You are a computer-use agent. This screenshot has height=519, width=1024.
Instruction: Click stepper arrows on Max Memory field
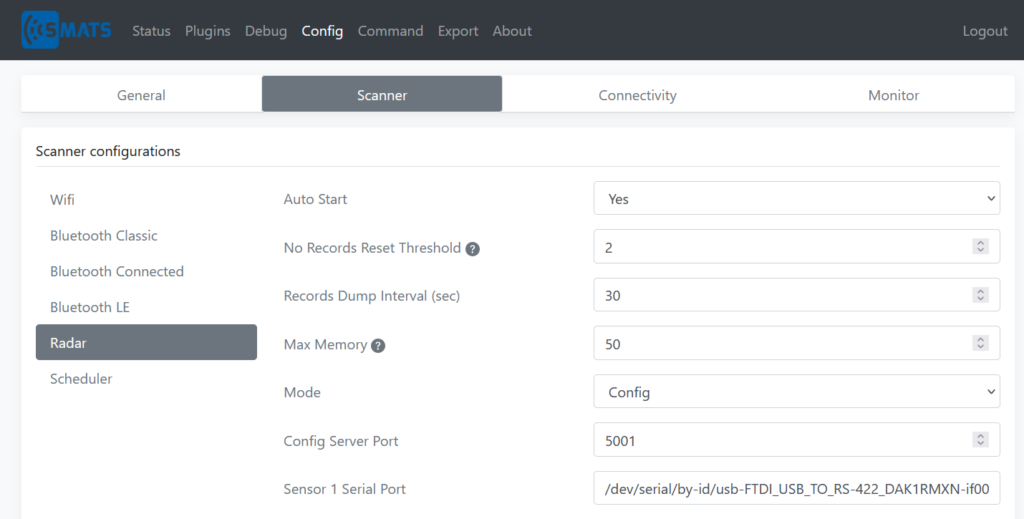coord(980,343)
